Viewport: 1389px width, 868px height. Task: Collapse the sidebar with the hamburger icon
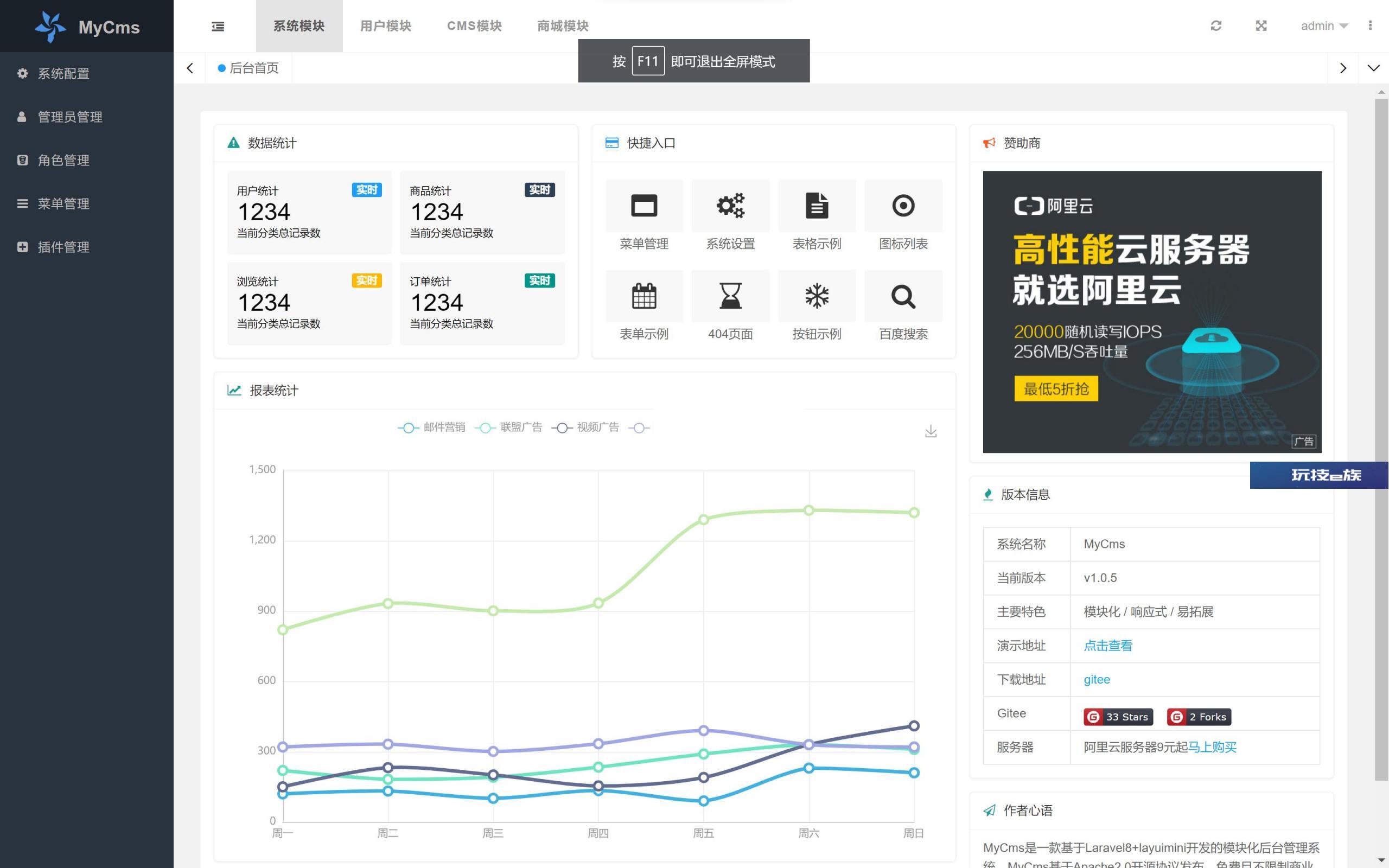(x=218, y=27)
